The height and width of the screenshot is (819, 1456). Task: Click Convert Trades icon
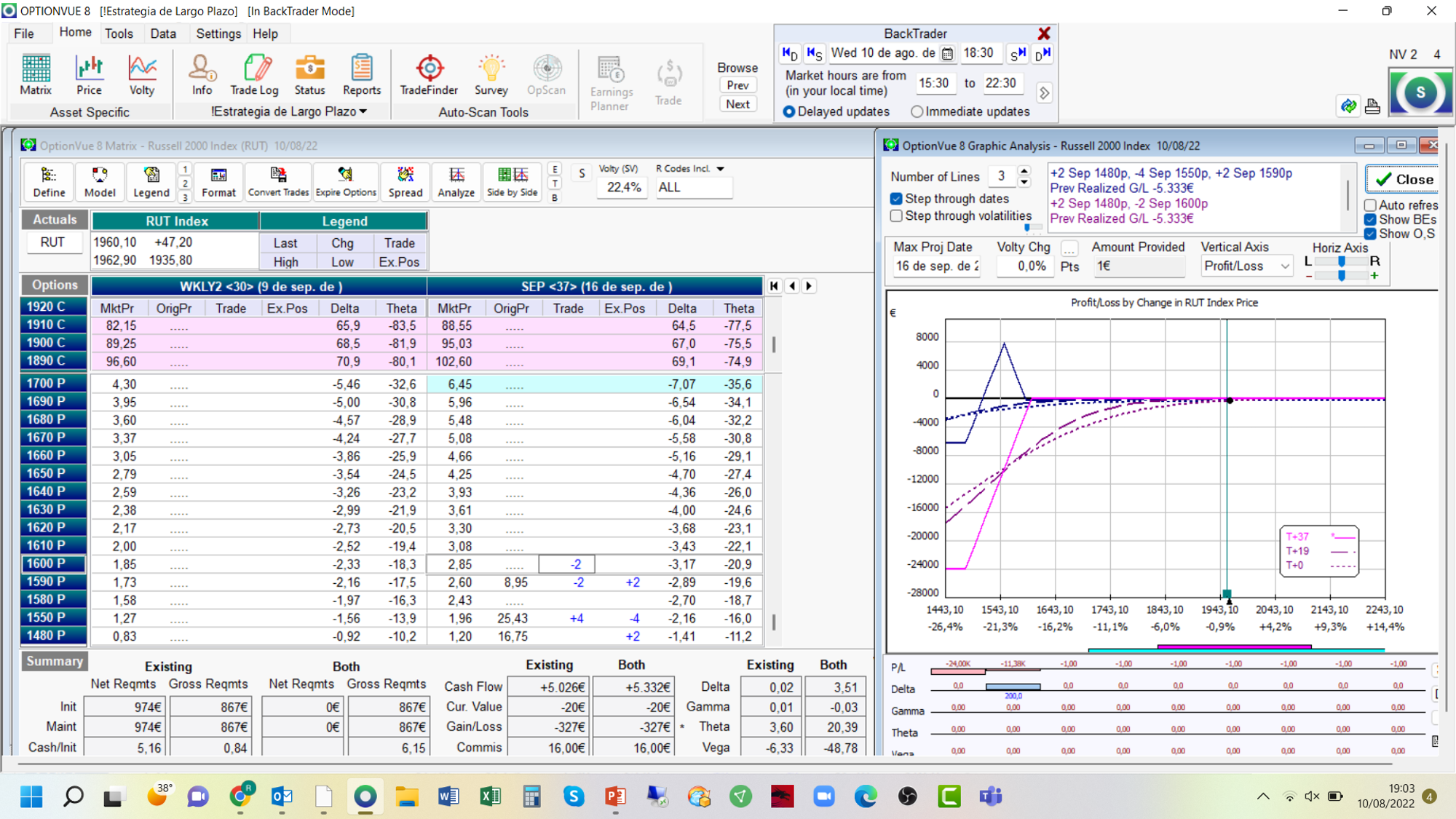278,182
